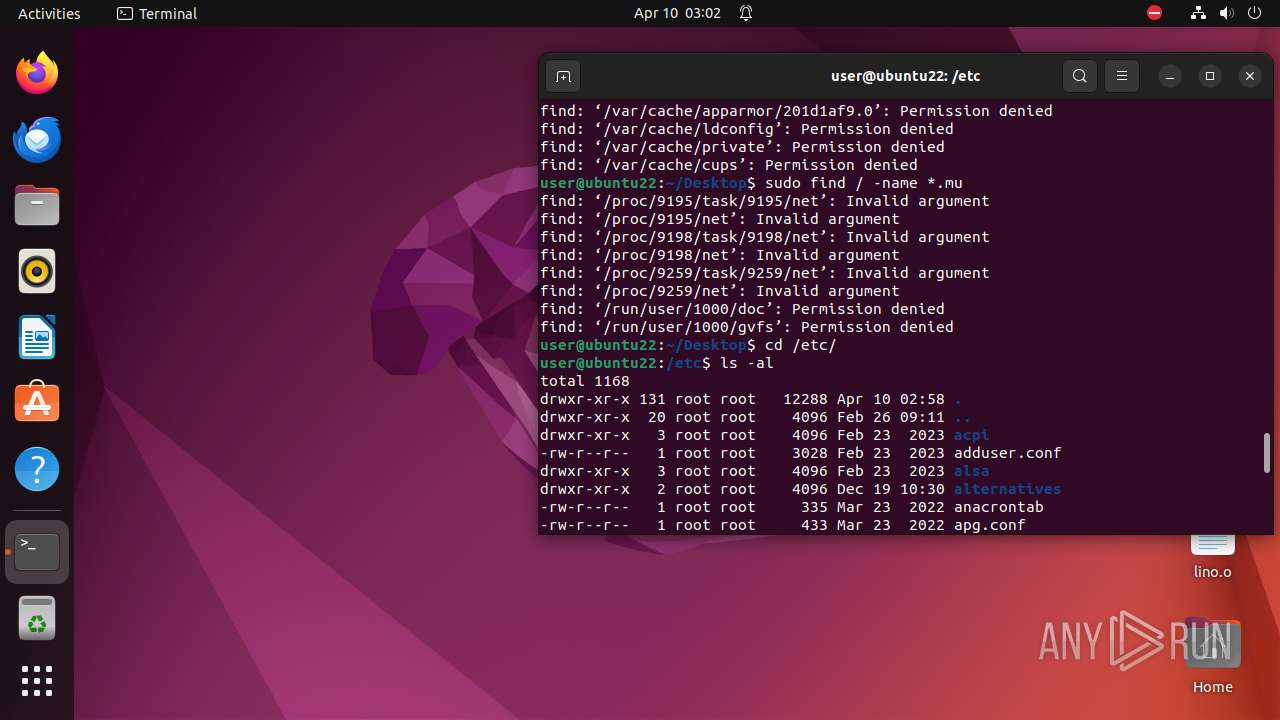Open the Activities overview

[x=49, y=13]
